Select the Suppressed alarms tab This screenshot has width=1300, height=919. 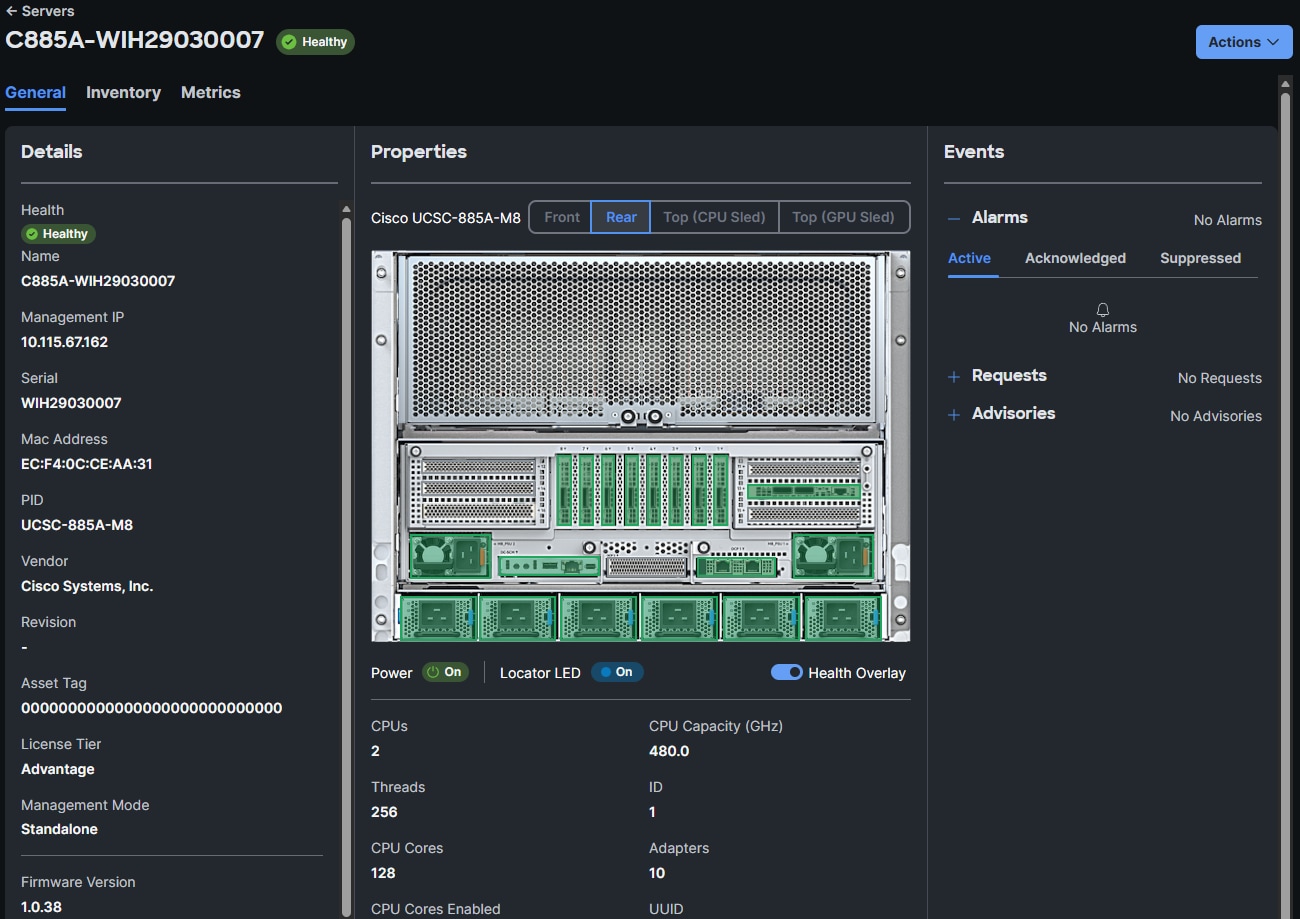point(1200,258)
